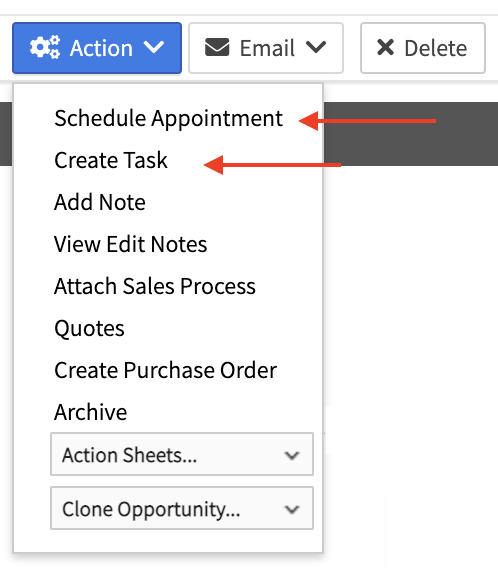Select Schedule Appointment from the menu

point(168,119)
